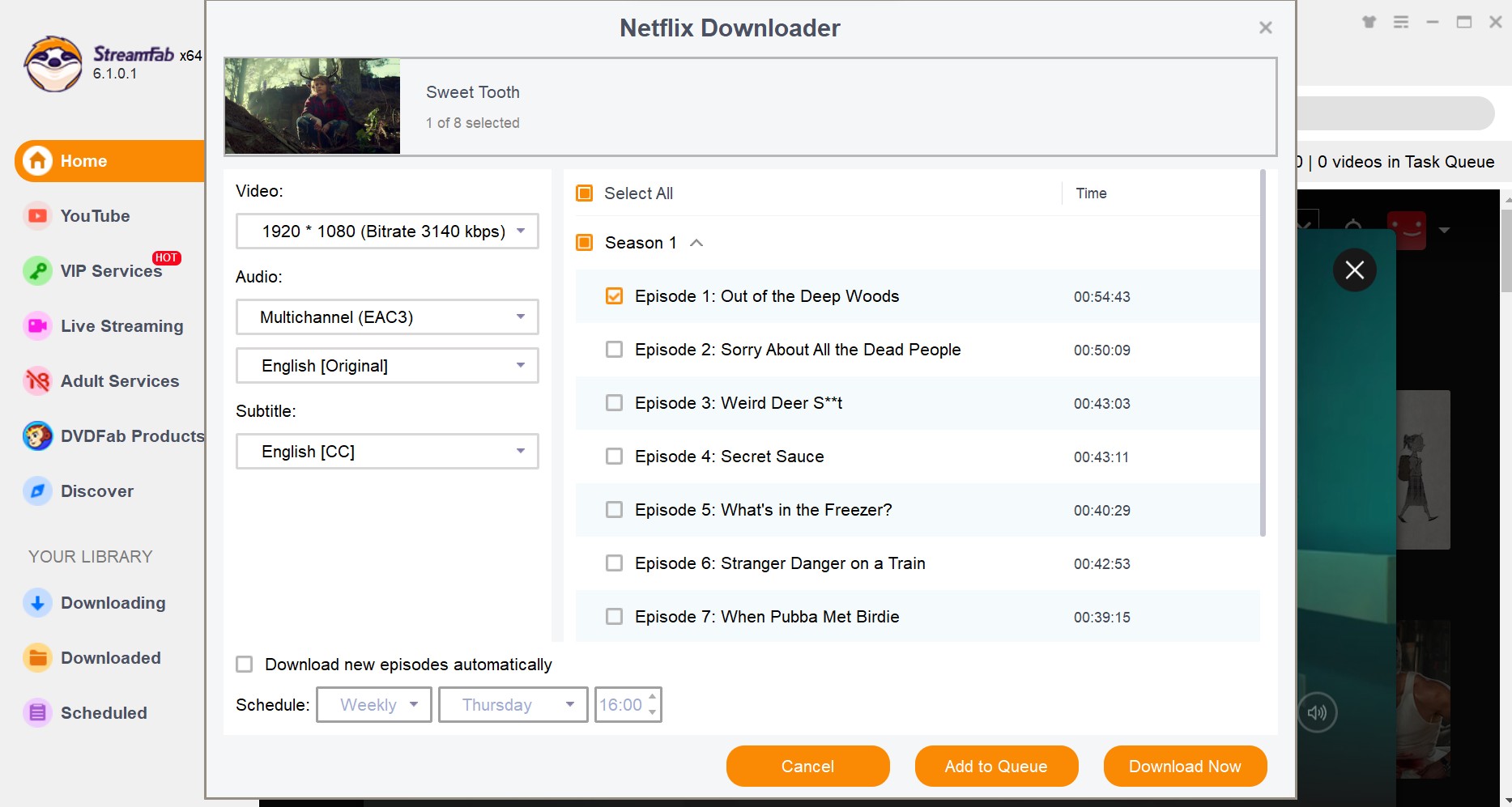Click the YouTube play icon in sidebar
1512x807 pixels.
click(37, 216)
